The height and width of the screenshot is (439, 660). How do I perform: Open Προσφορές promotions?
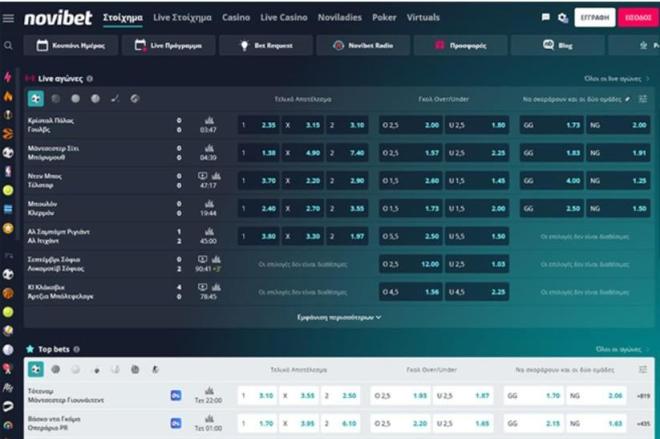(x=460, y=45)
